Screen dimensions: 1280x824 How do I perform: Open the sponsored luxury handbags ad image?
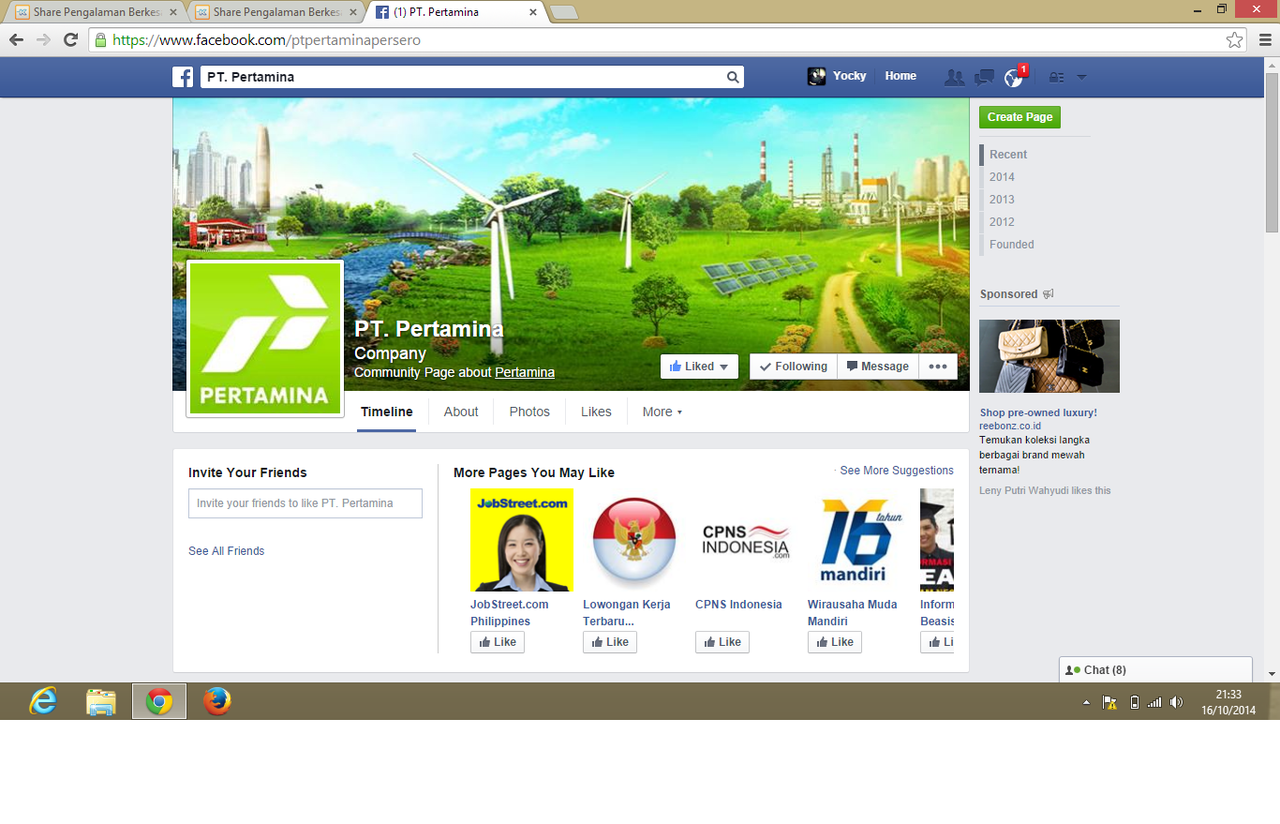pyautogui.click(x=1049, y=356)
